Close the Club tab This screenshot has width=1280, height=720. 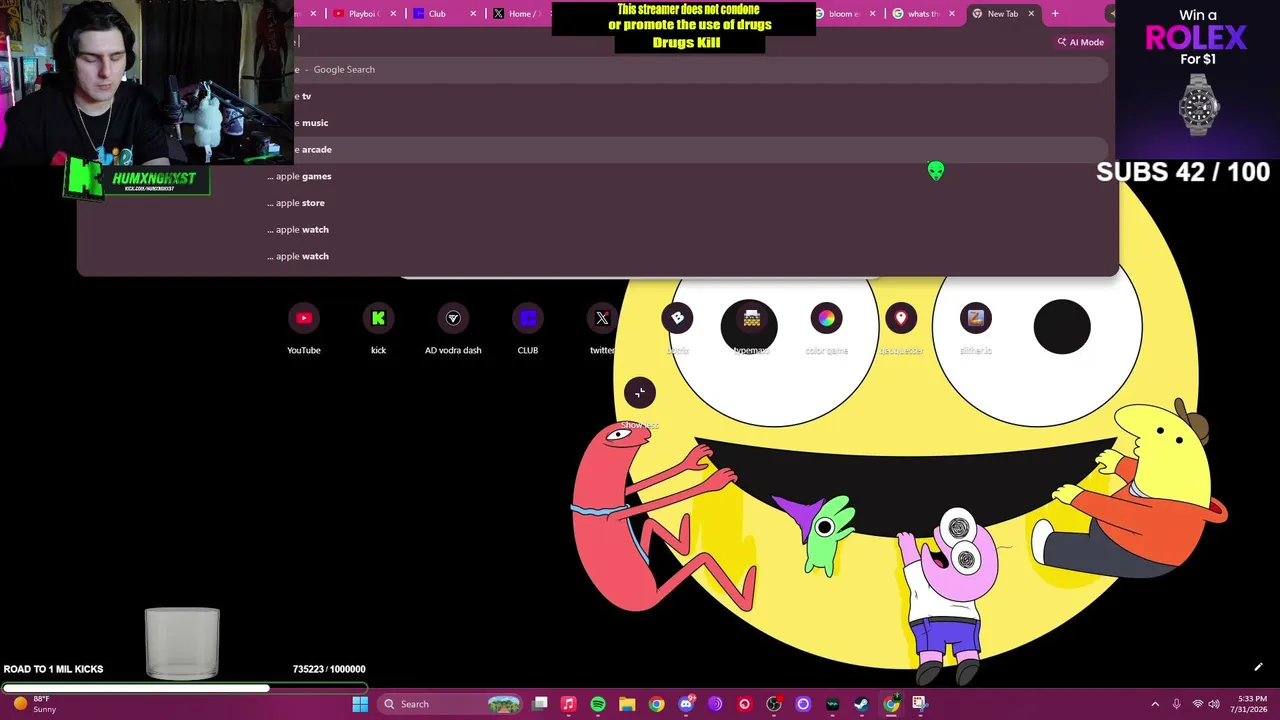473,14
